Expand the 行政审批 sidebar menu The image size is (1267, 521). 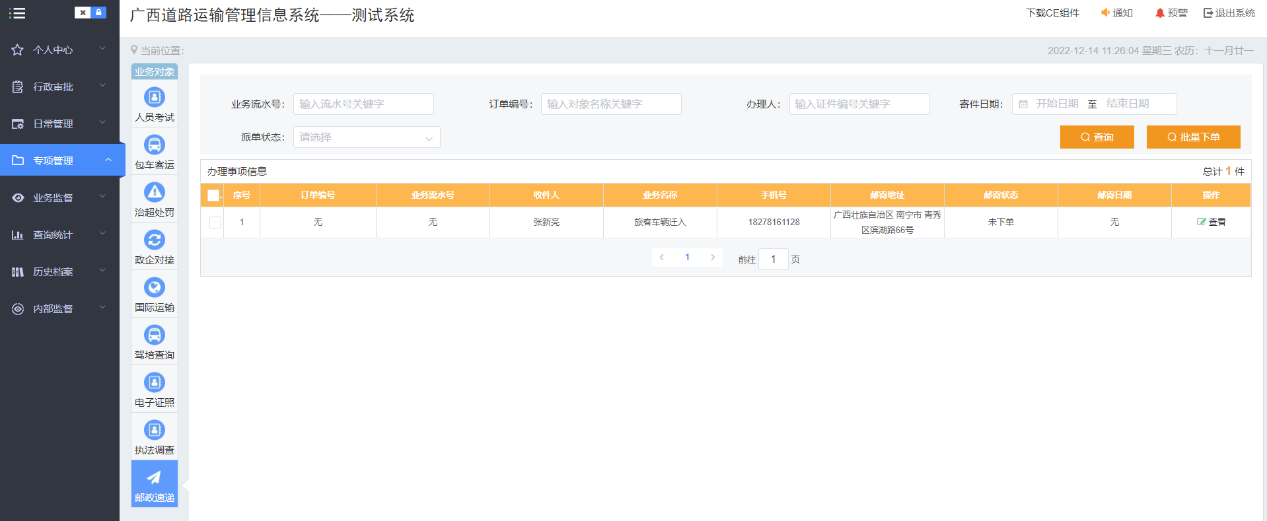[60, 87]
